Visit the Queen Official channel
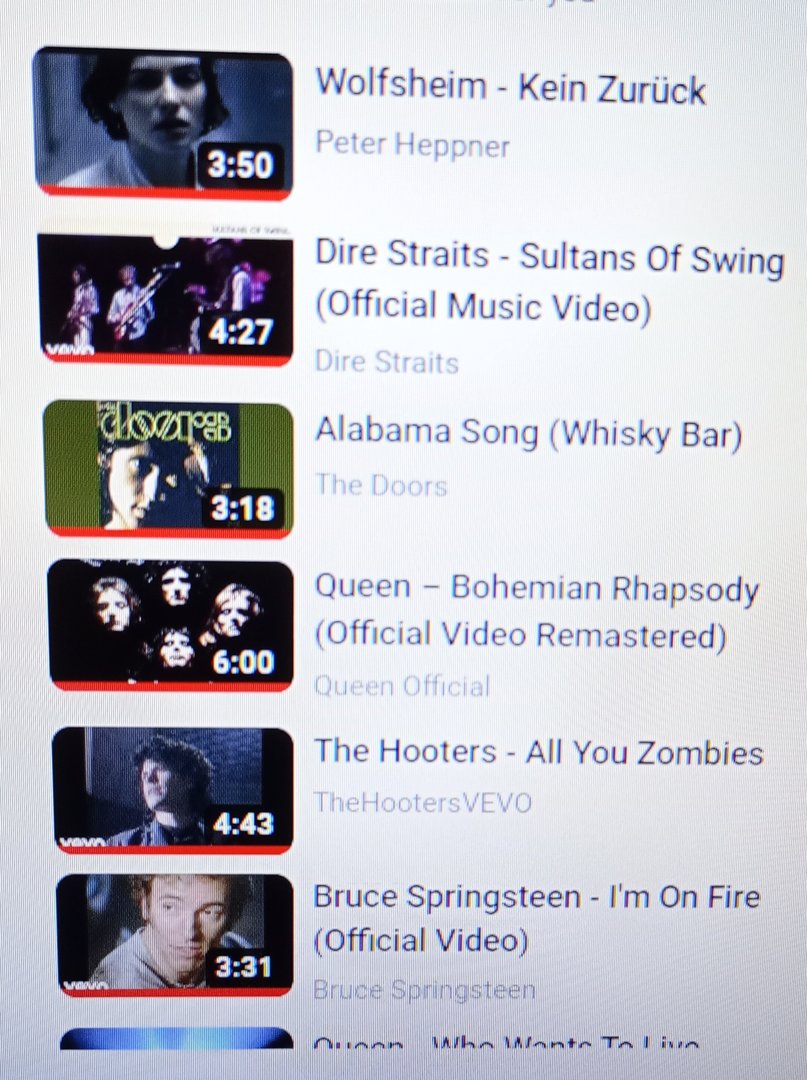Screen dimensions: 807x1080 click(402, 686)
